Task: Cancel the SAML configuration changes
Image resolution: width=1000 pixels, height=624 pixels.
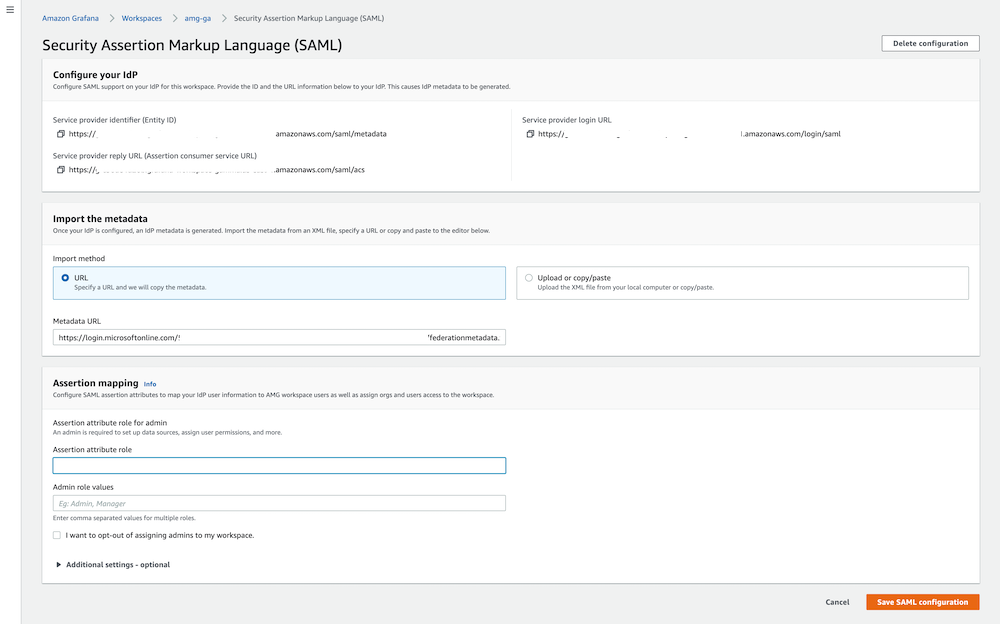Action: 837,602
